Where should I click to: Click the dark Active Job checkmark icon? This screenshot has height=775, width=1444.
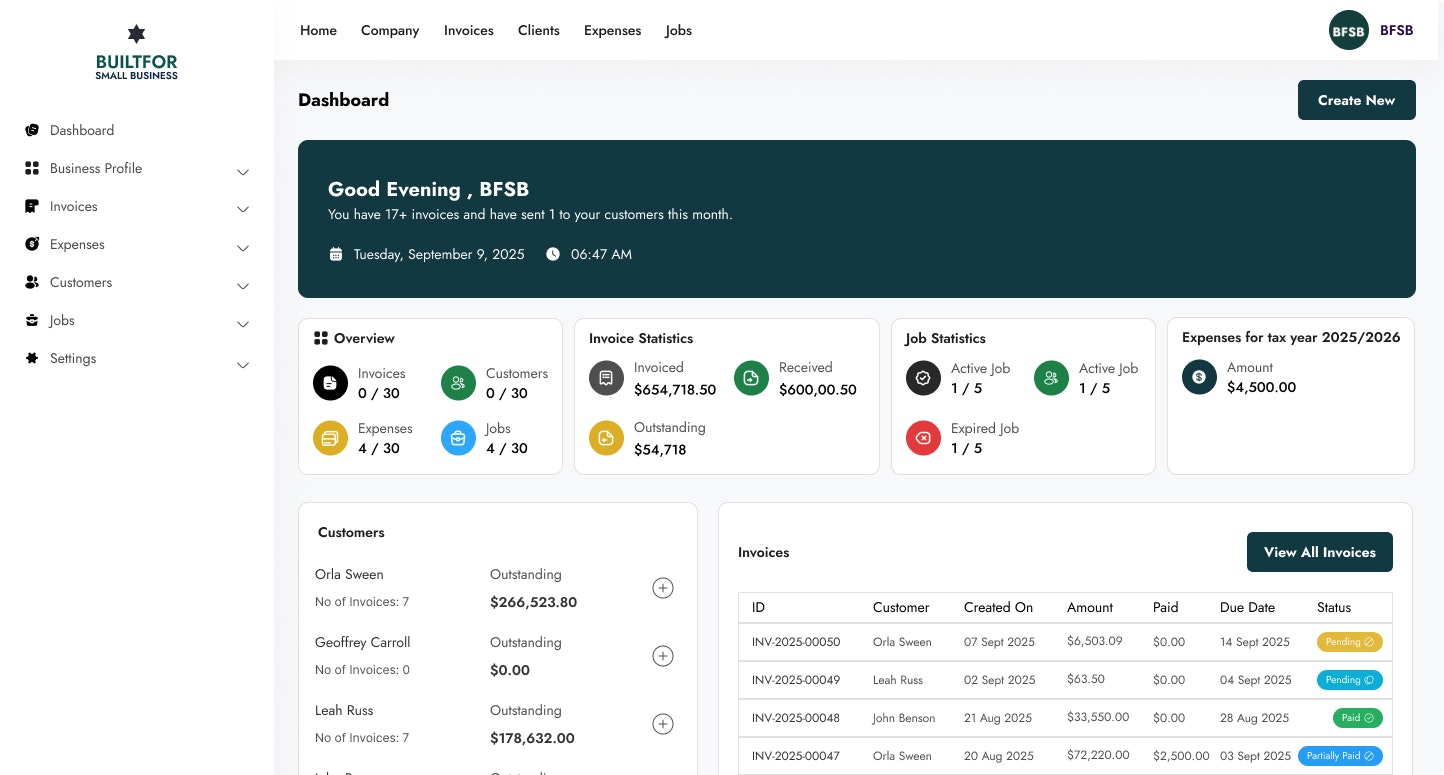(x=923, y=378)
